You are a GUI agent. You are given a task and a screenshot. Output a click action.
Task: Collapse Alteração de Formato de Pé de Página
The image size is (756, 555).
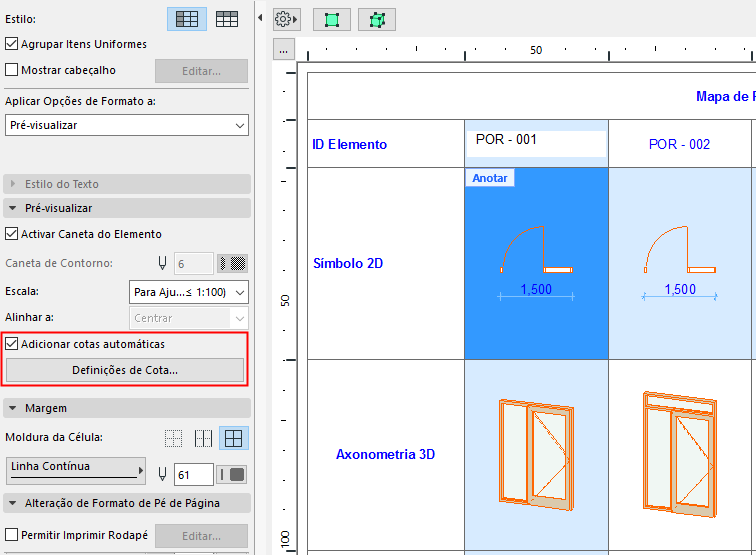(127, 503)
